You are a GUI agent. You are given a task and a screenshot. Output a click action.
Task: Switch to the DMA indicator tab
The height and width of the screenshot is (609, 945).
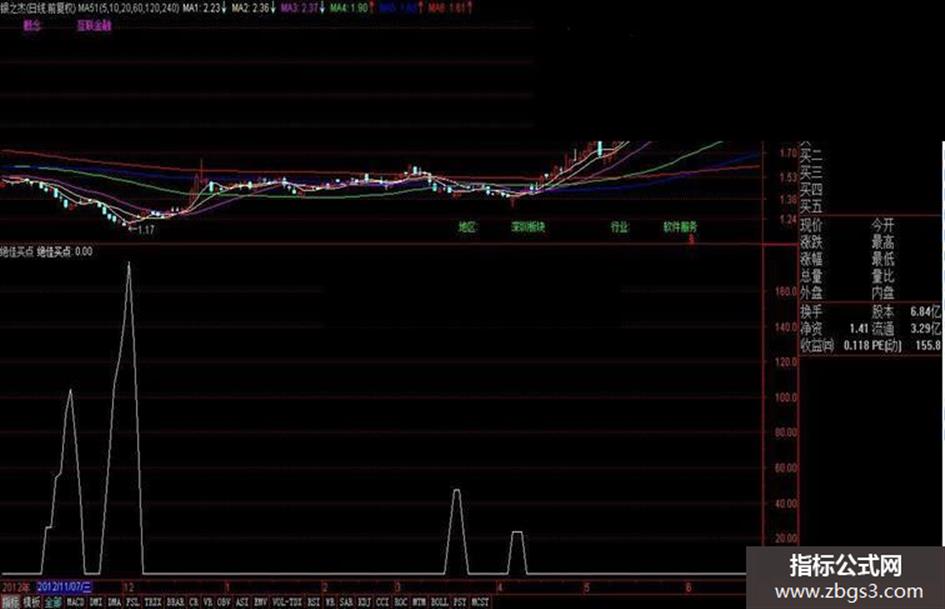pos(115,602)
